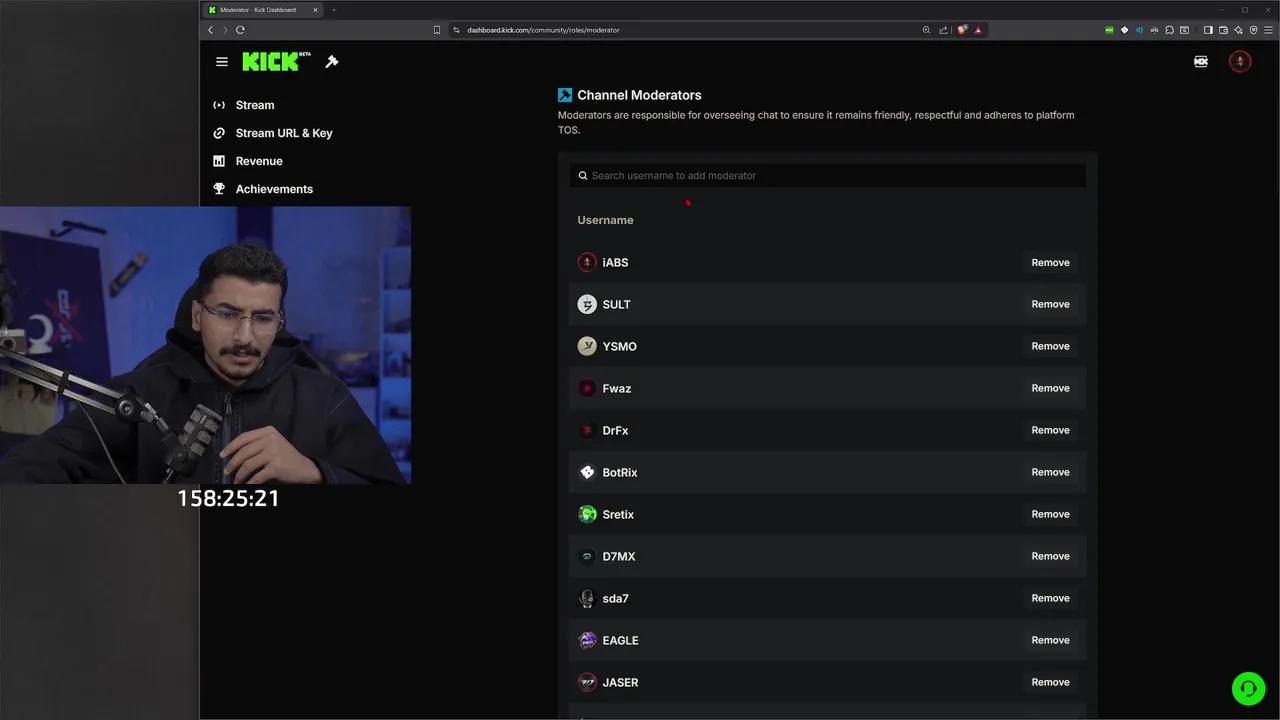Screen dimensions: 1280x720
Task: Click the Brave Rewards triangle icon
Action: tap(978, 30)
